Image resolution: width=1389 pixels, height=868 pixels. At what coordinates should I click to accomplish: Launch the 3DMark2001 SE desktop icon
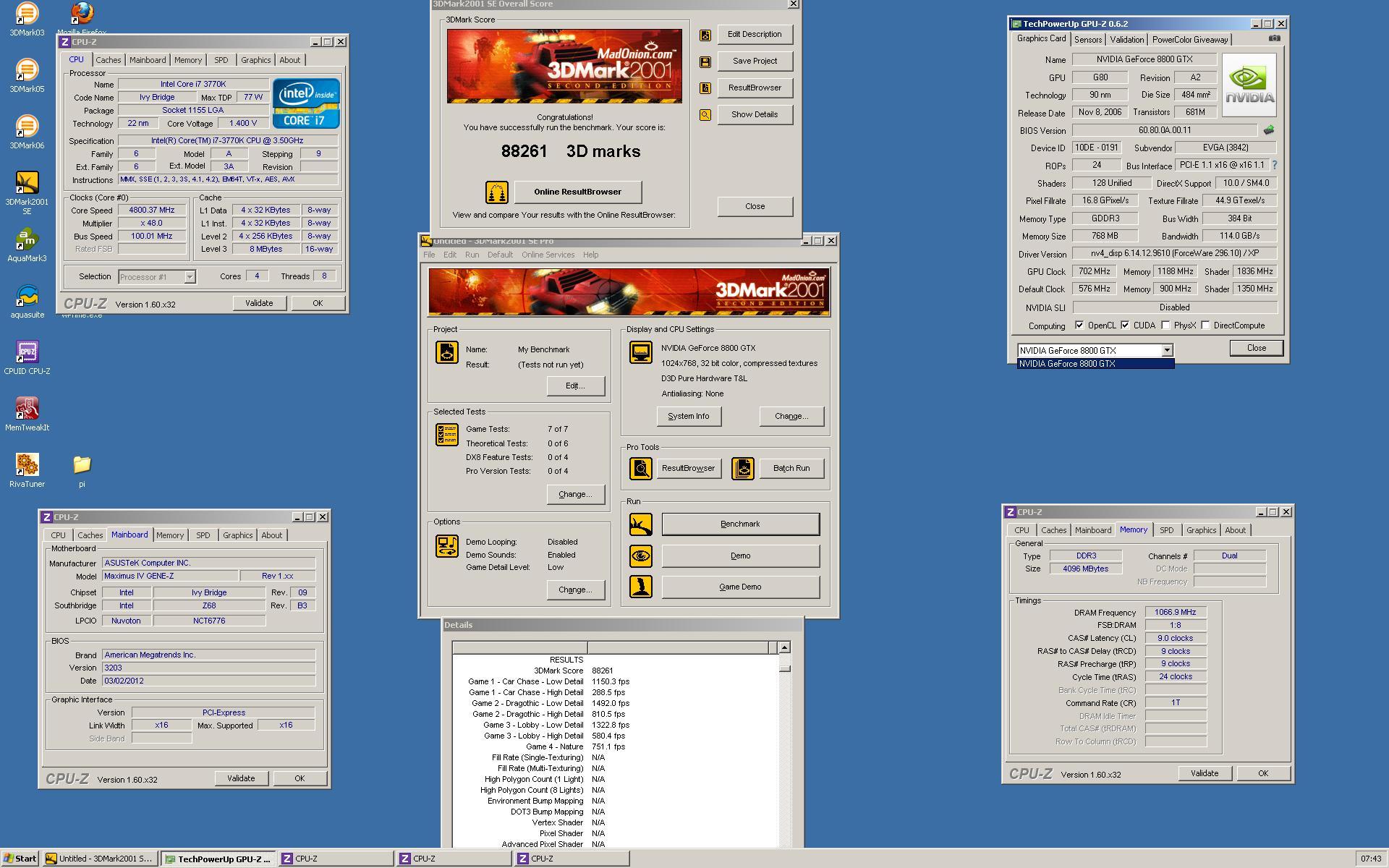click(27, 193)
